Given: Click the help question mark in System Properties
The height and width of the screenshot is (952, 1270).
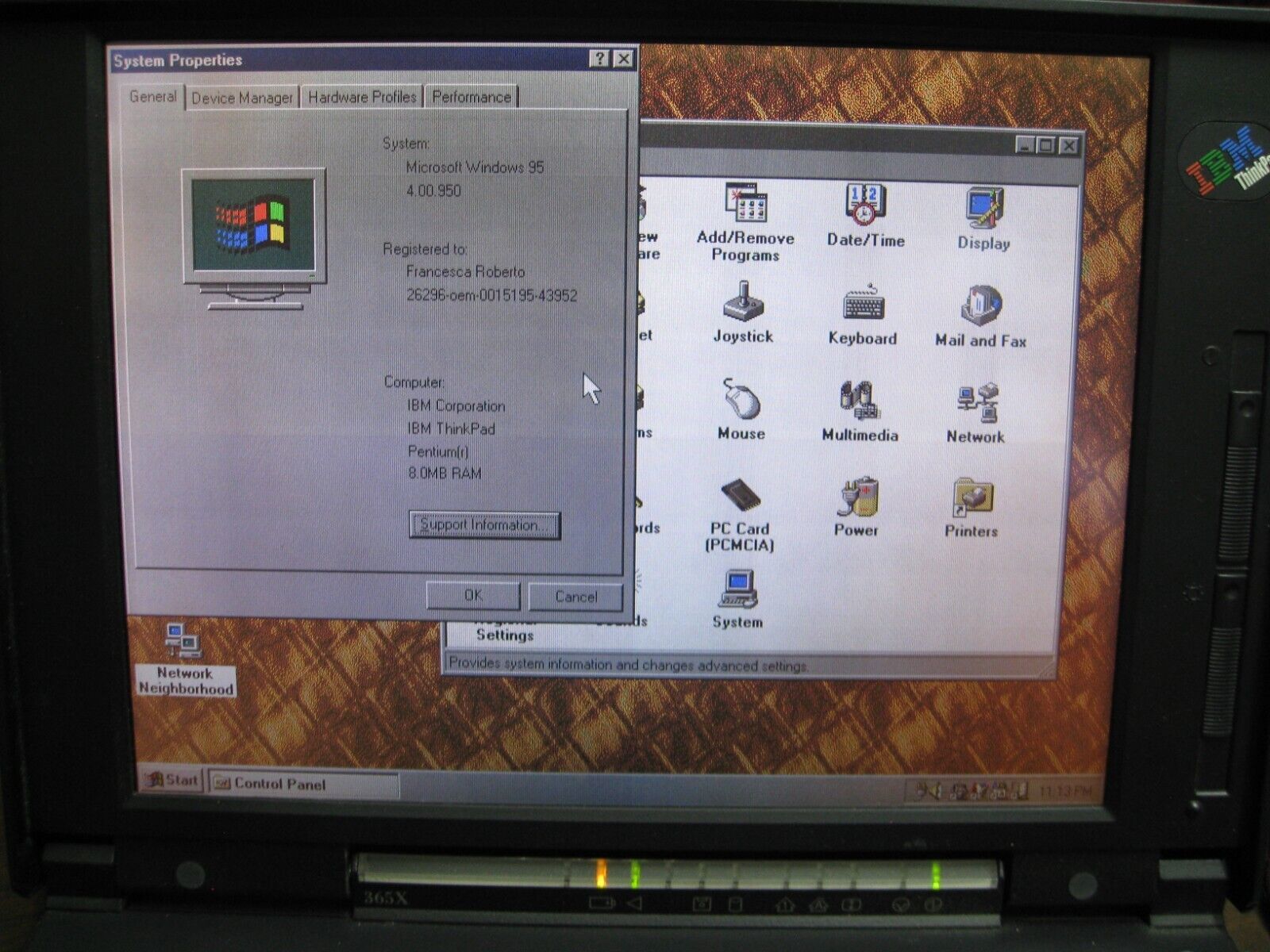Looking at the screenshot, I should point(601,59).
